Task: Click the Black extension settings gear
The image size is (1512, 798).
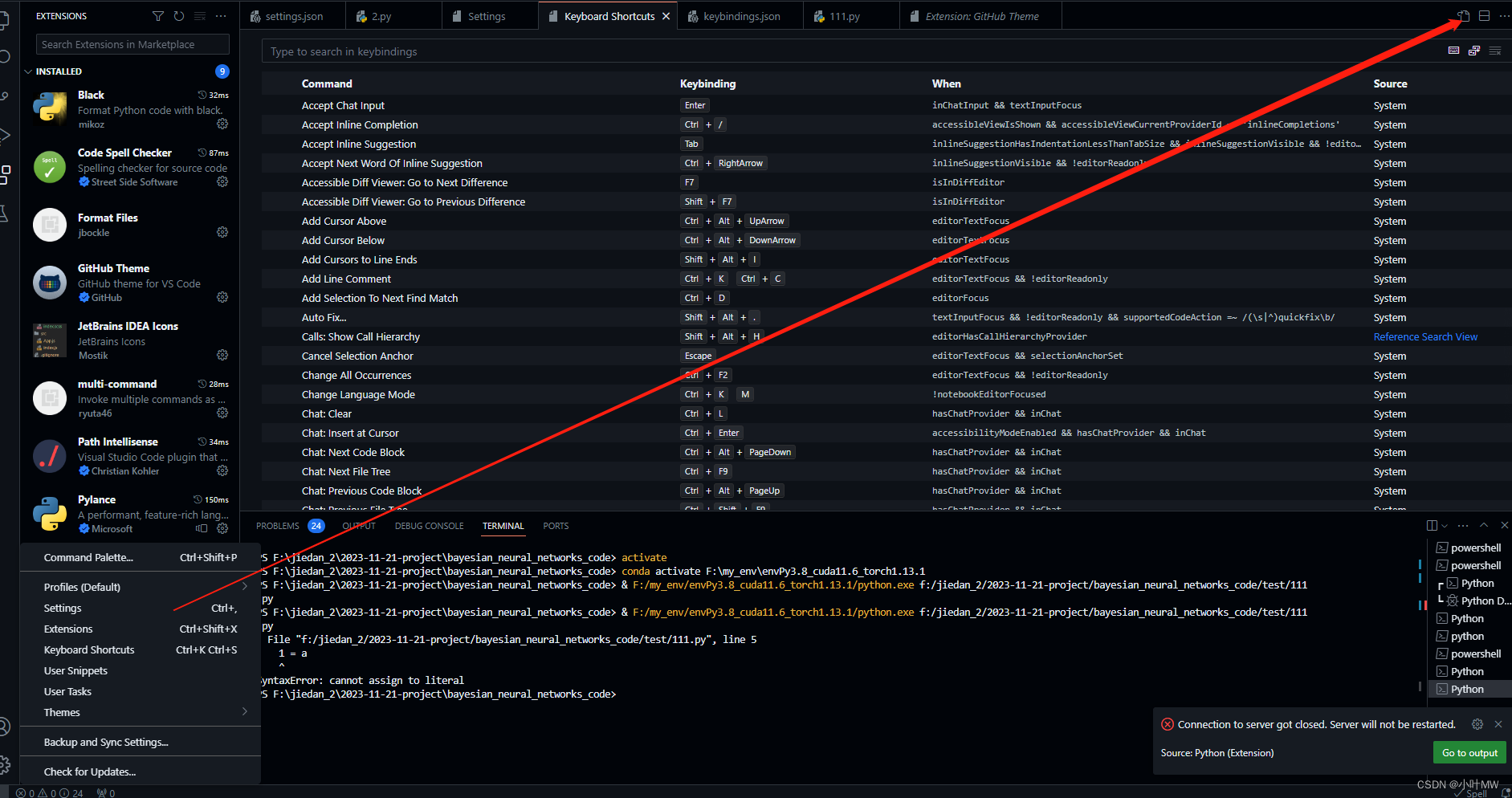Action: (x=222, y=123)
